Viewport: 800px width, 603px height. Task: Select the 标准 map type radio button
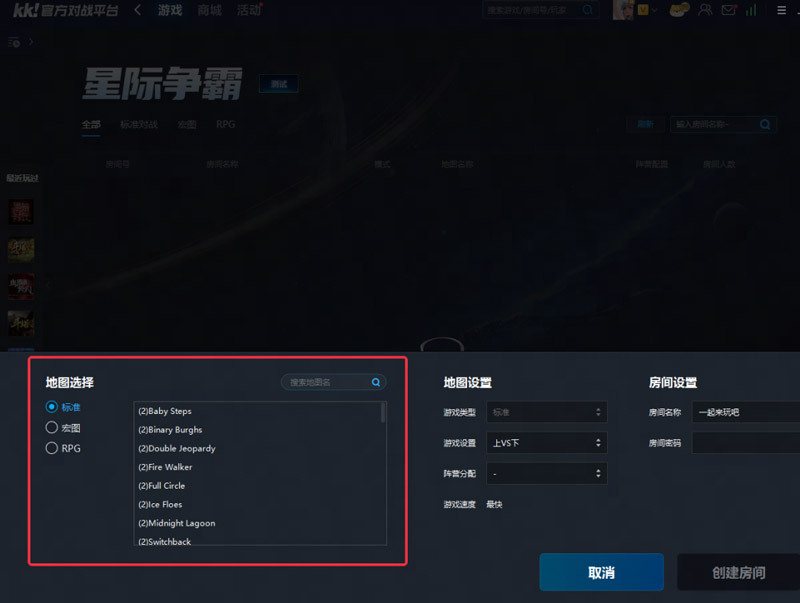coord(52,407)
